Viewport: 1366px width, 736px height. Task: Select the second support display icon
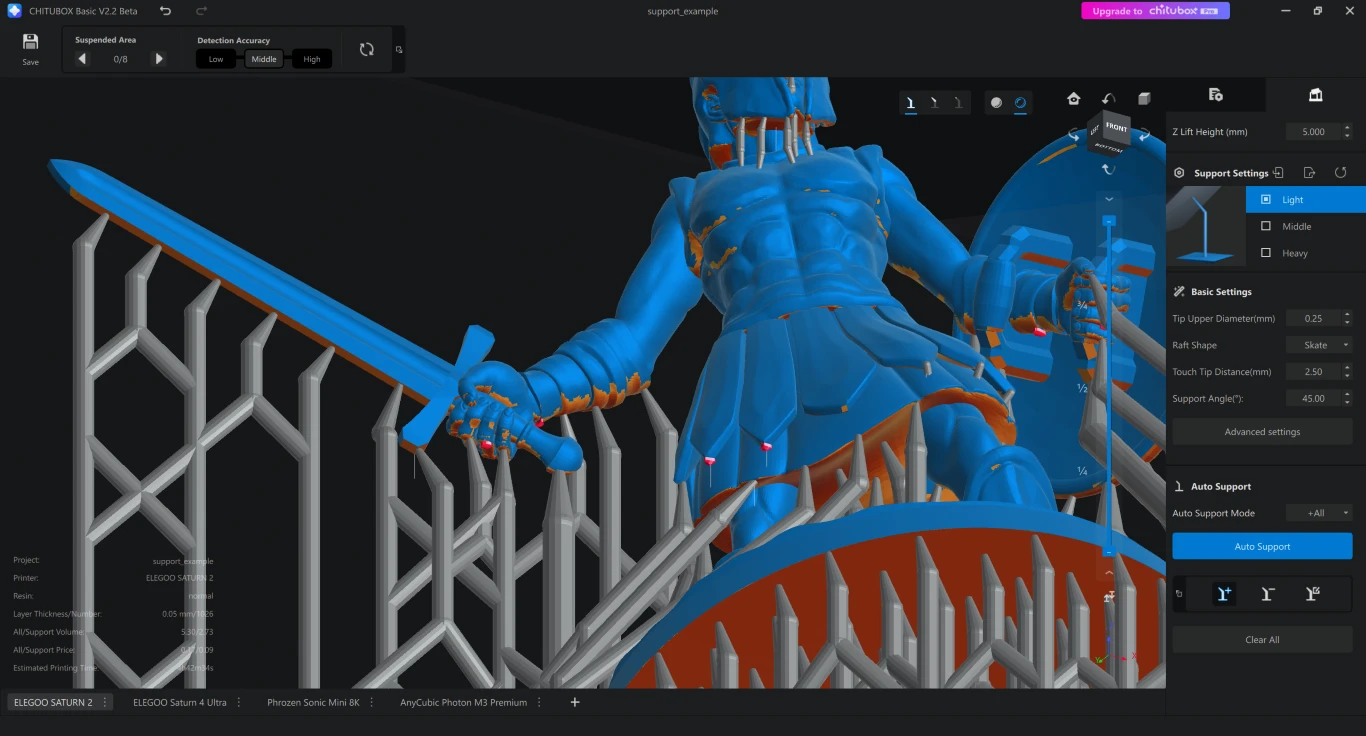pyautogui.click(x=934, y=102)
